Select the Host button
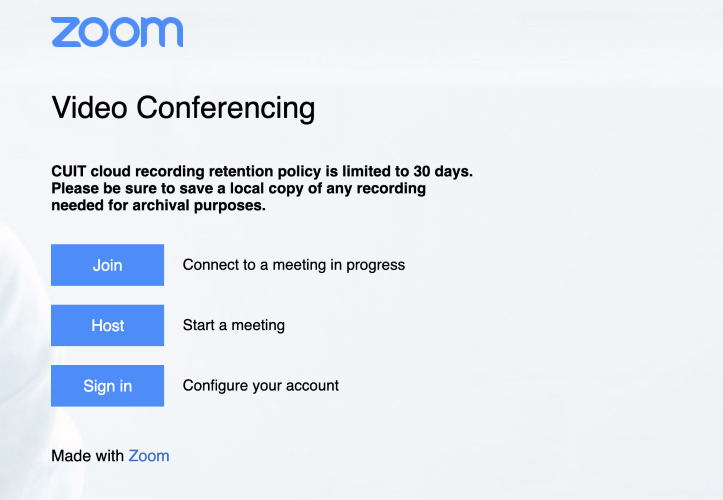This screenshot has height=500, width=723. pos(107,325)
